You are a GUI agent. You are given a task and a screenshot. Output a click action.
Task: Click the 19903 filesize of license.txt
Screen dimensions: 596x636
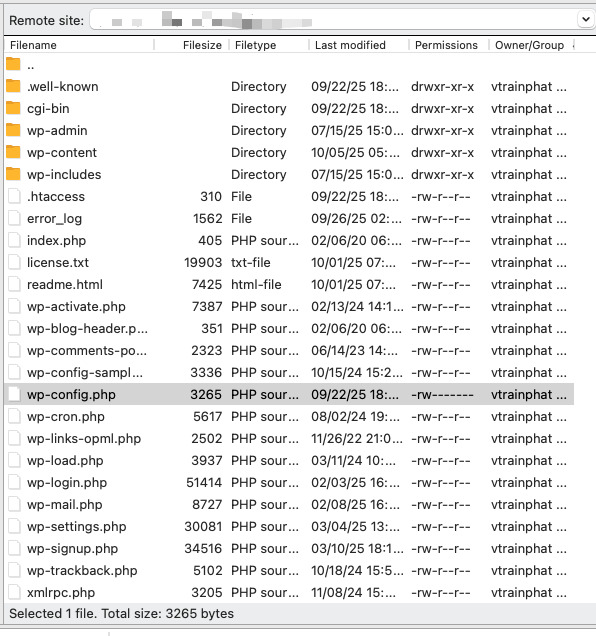point(203,262)
